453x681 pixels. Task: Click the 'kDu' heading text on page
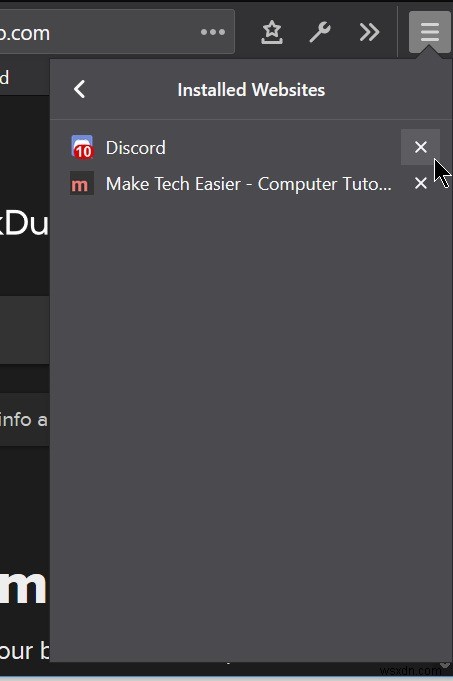[x=24, y=224]
